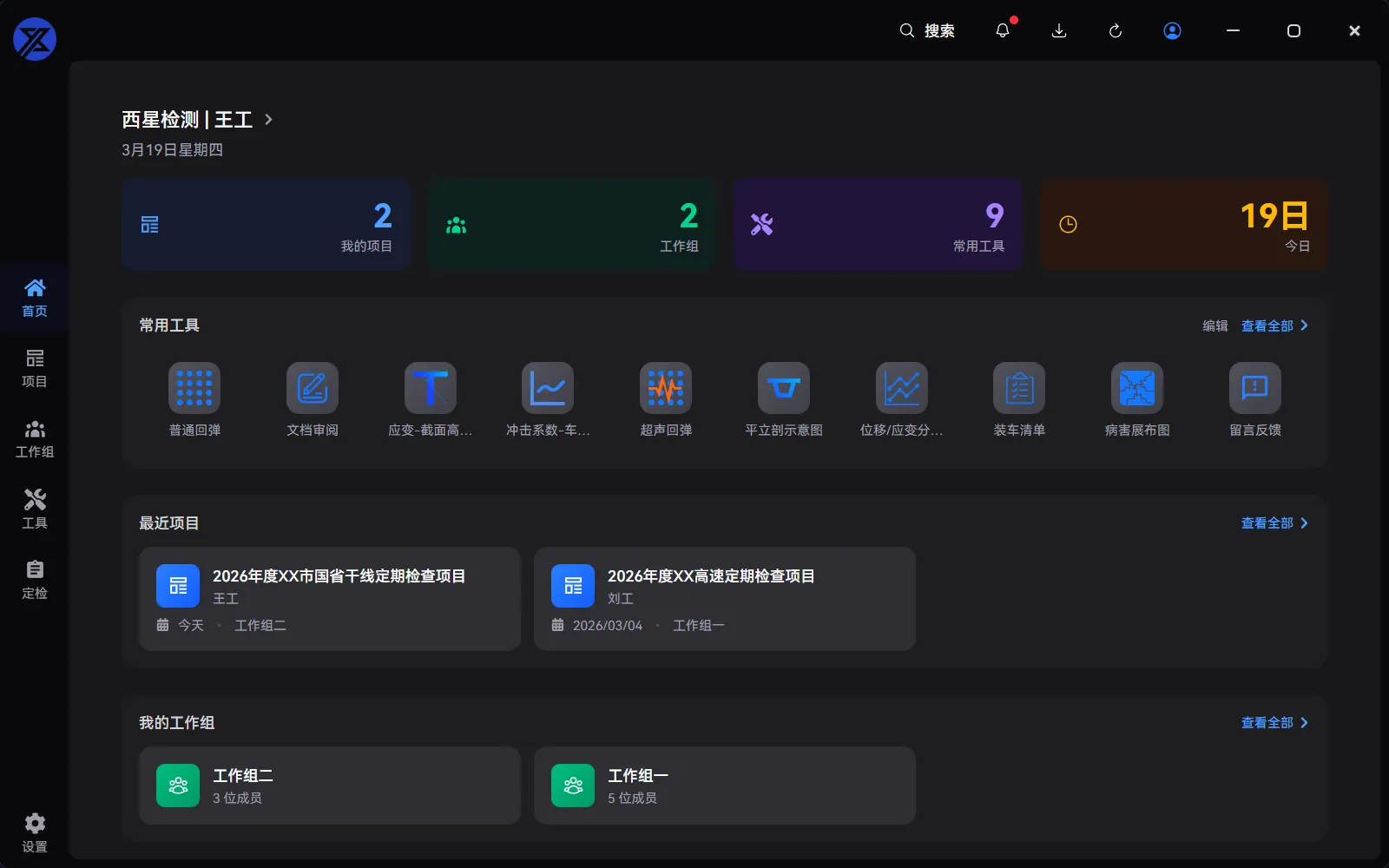Open the 装车清单 tool
1389x868 pixels.
pyautogui.click(x=1019, y=388)
